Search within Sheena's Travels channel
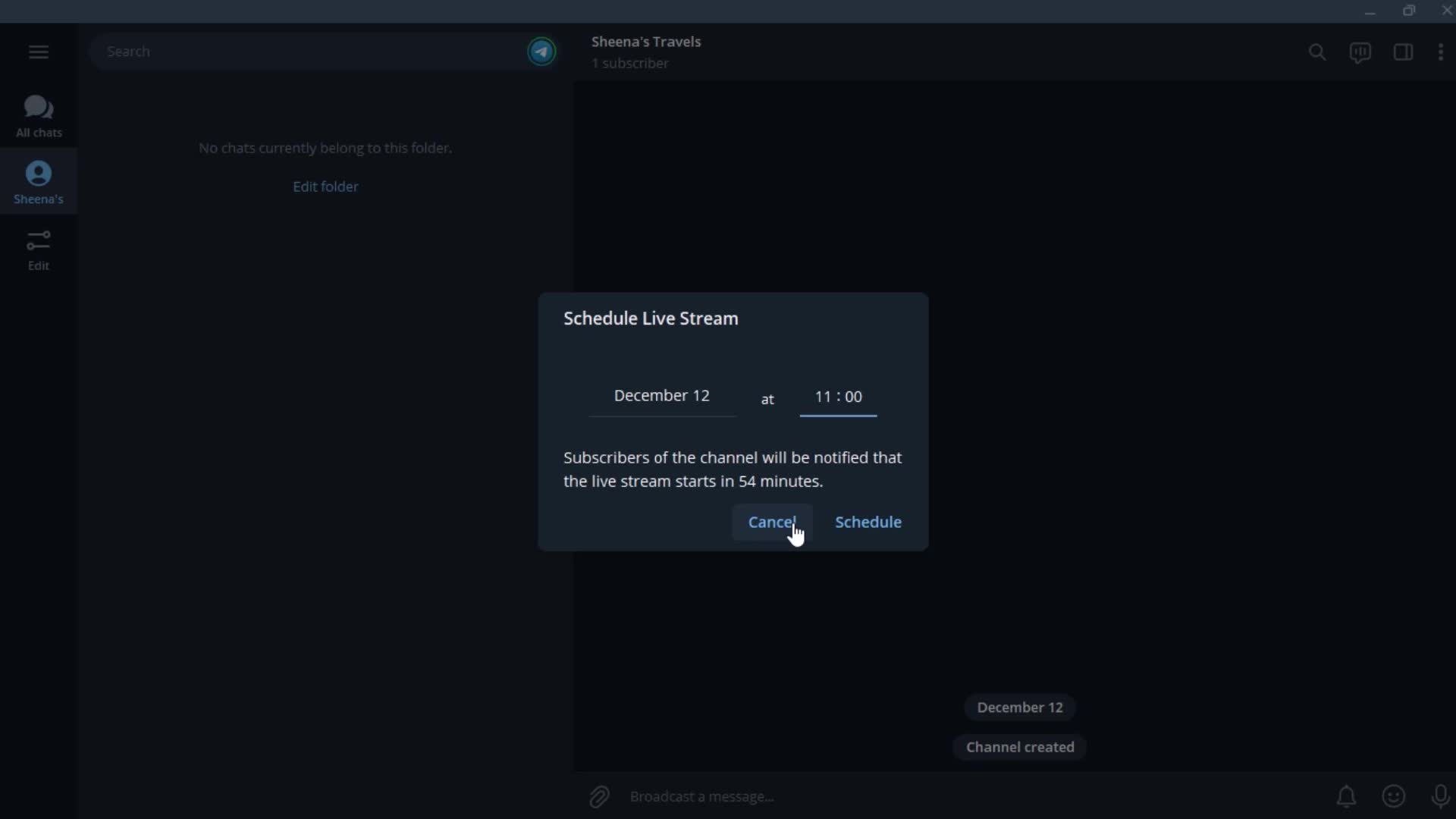1456x819 pixels. 1317,52
